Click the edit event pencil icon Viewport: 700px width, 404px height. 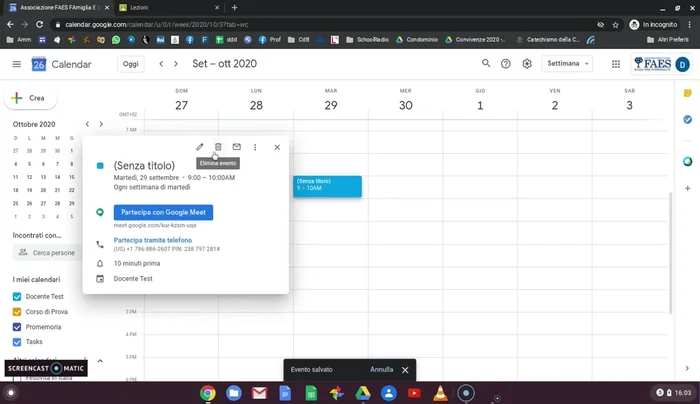[x=200, y=147]
